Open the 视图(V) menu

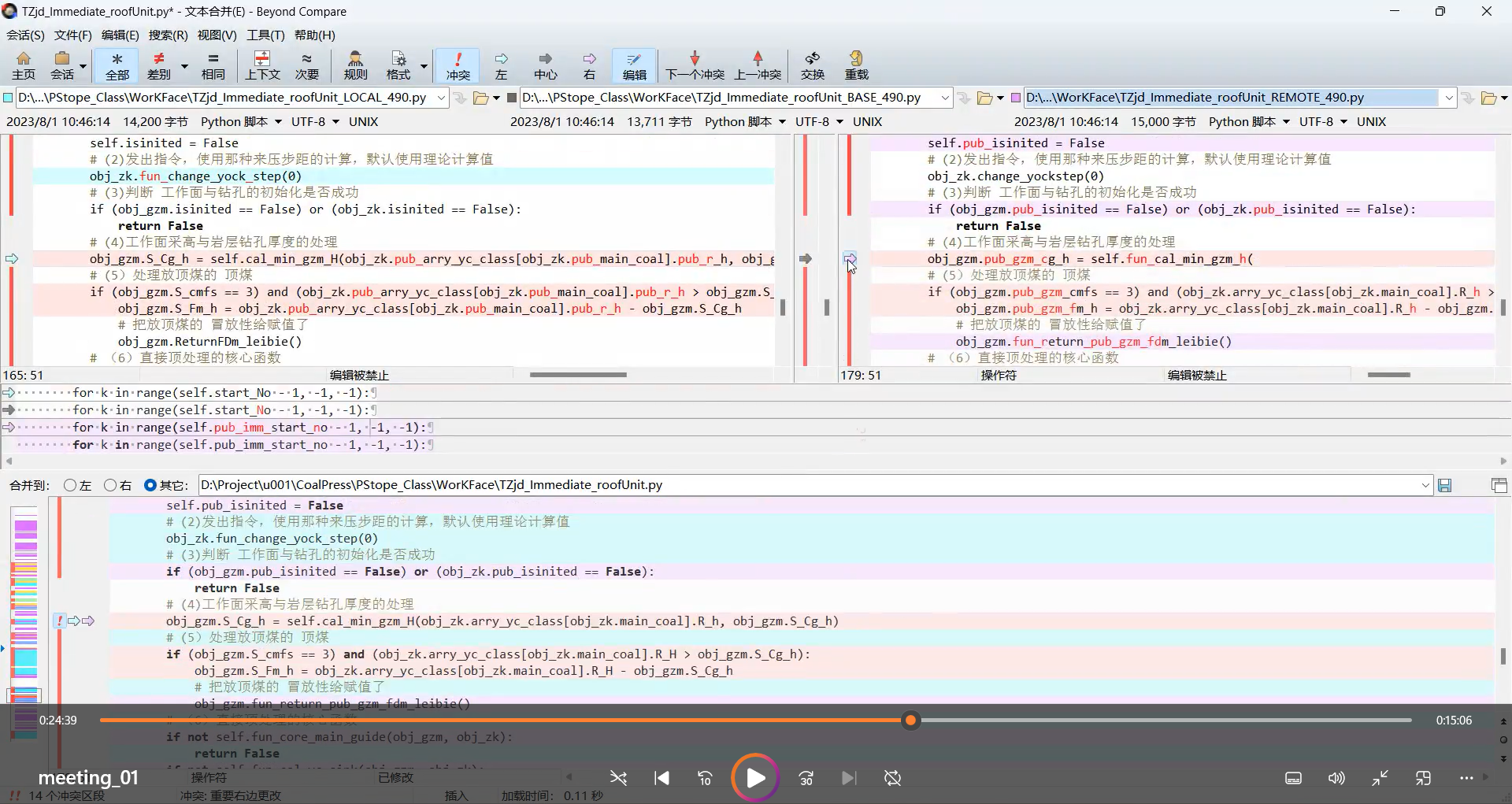pos(217,35)
